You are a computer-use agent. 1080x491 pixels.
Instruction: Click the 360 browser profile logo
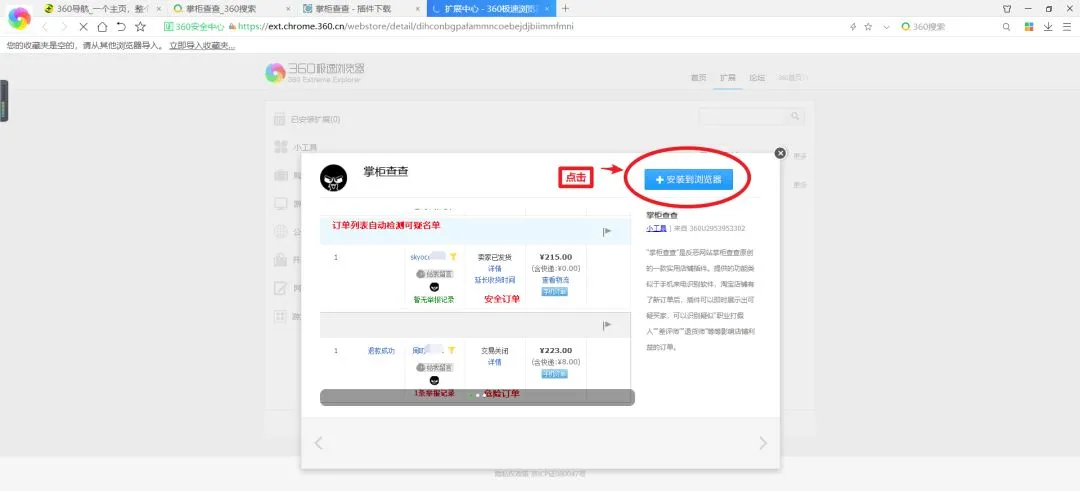click(19, 18)
